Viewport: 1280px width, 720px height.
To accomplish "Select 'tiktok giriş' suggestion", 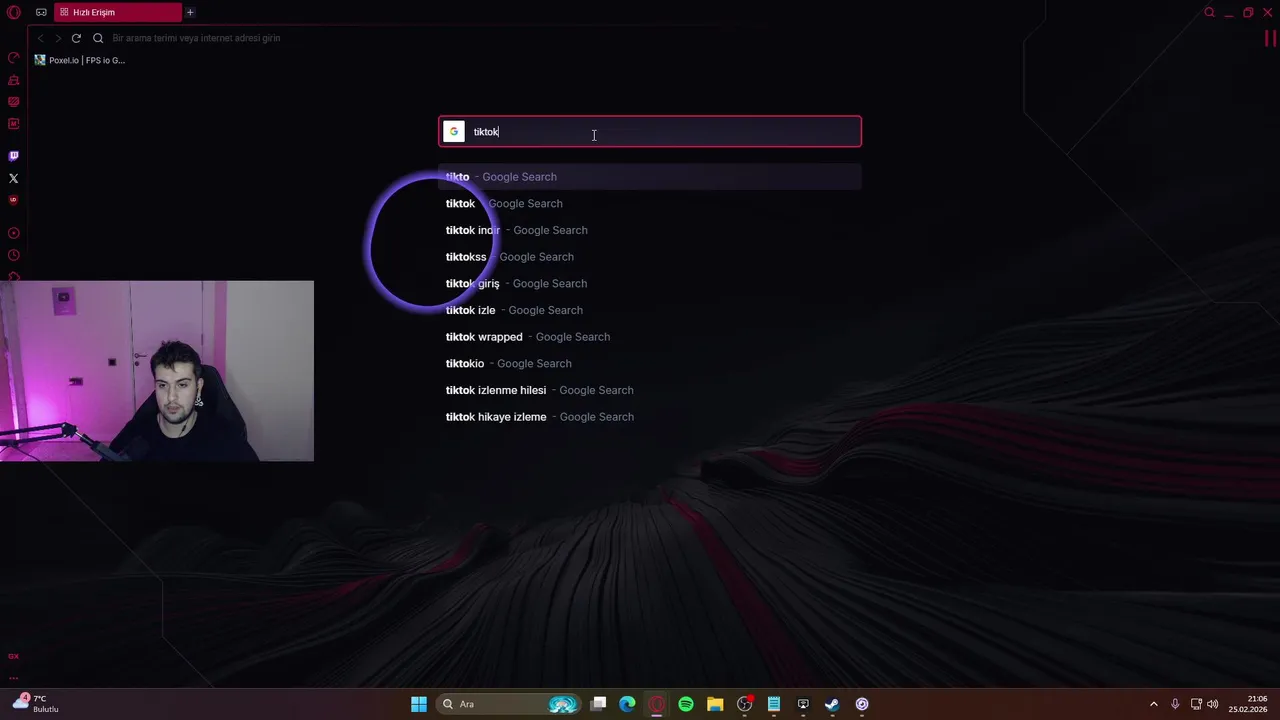I will click(x=650, y=283).
